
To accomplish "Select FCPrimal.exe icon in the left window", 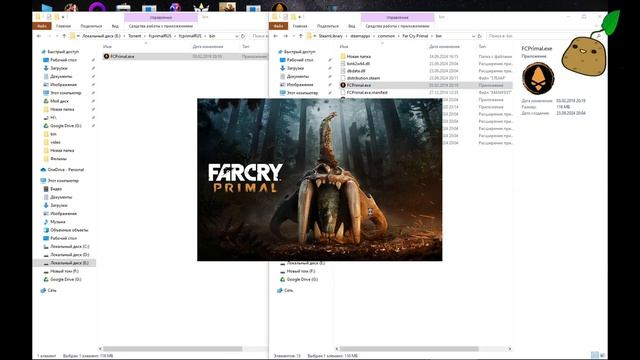I will pyautogui.click(x=107, y=56).
